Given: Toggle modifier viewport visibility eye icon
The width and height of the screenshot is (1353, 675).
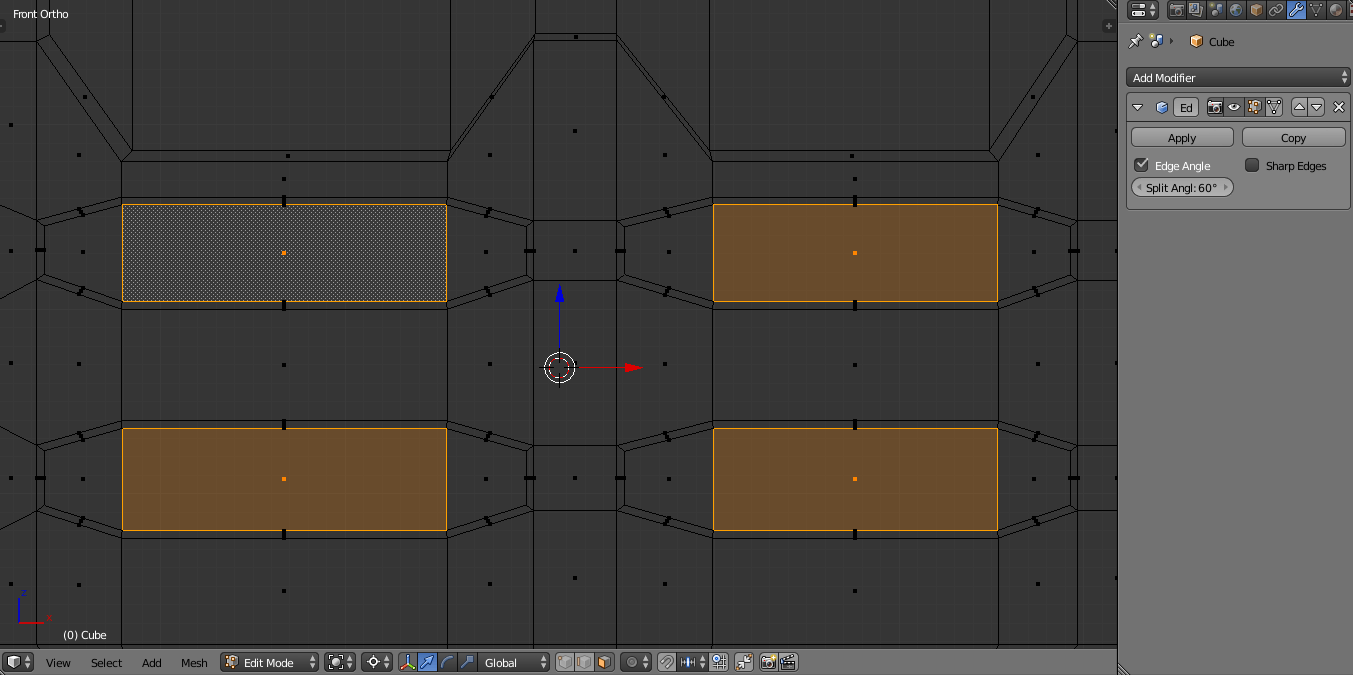Looking at the screenshot, I should [1235, 107].
